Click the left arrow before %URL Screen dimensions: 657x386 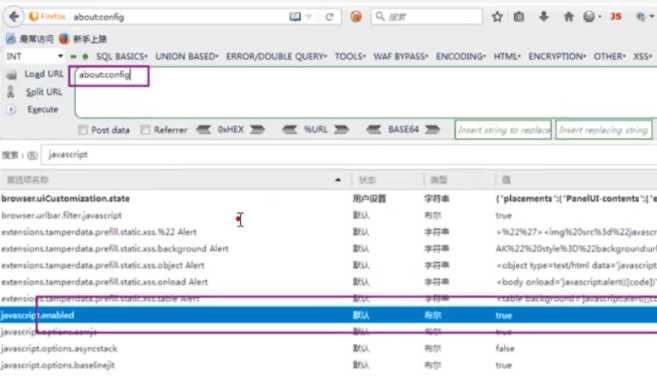(290, 130)
